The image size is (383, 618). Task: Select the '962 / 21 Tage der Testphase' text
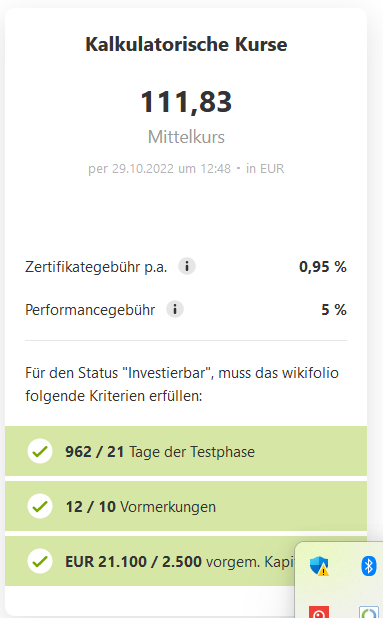160,452
